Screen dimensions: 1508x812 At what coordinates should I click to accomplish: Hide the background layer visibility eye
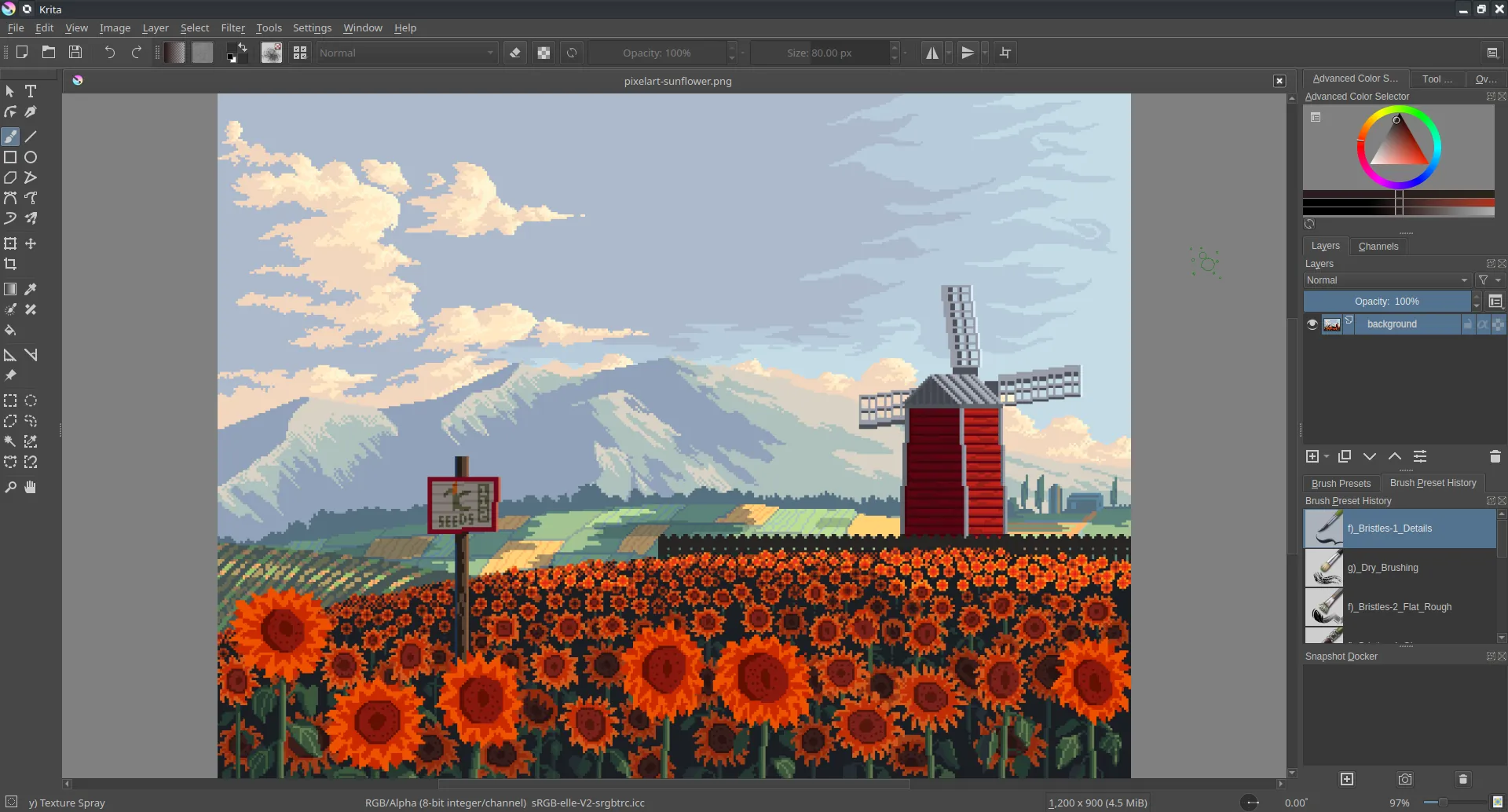(x=1312, y=324)
